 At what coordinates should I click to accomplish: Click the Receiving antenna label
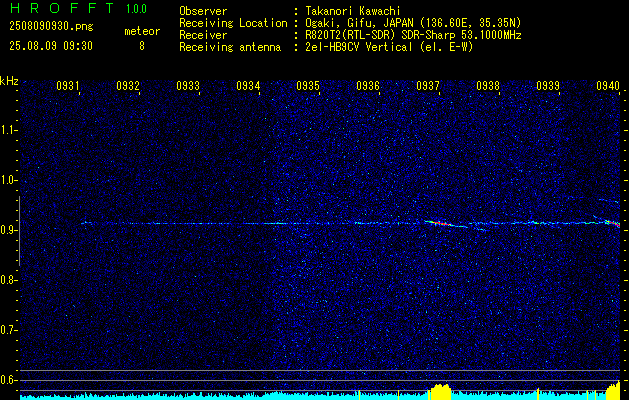tap(230, 47)
